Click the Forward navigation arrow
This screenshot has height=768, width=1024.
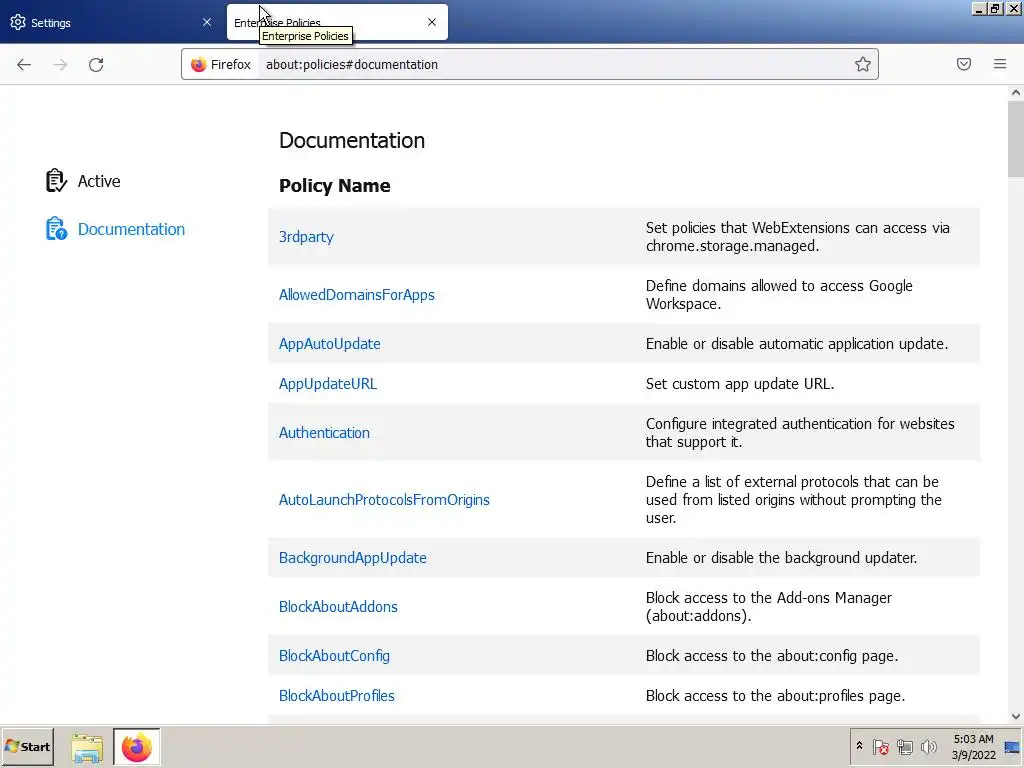click(60, 65)
